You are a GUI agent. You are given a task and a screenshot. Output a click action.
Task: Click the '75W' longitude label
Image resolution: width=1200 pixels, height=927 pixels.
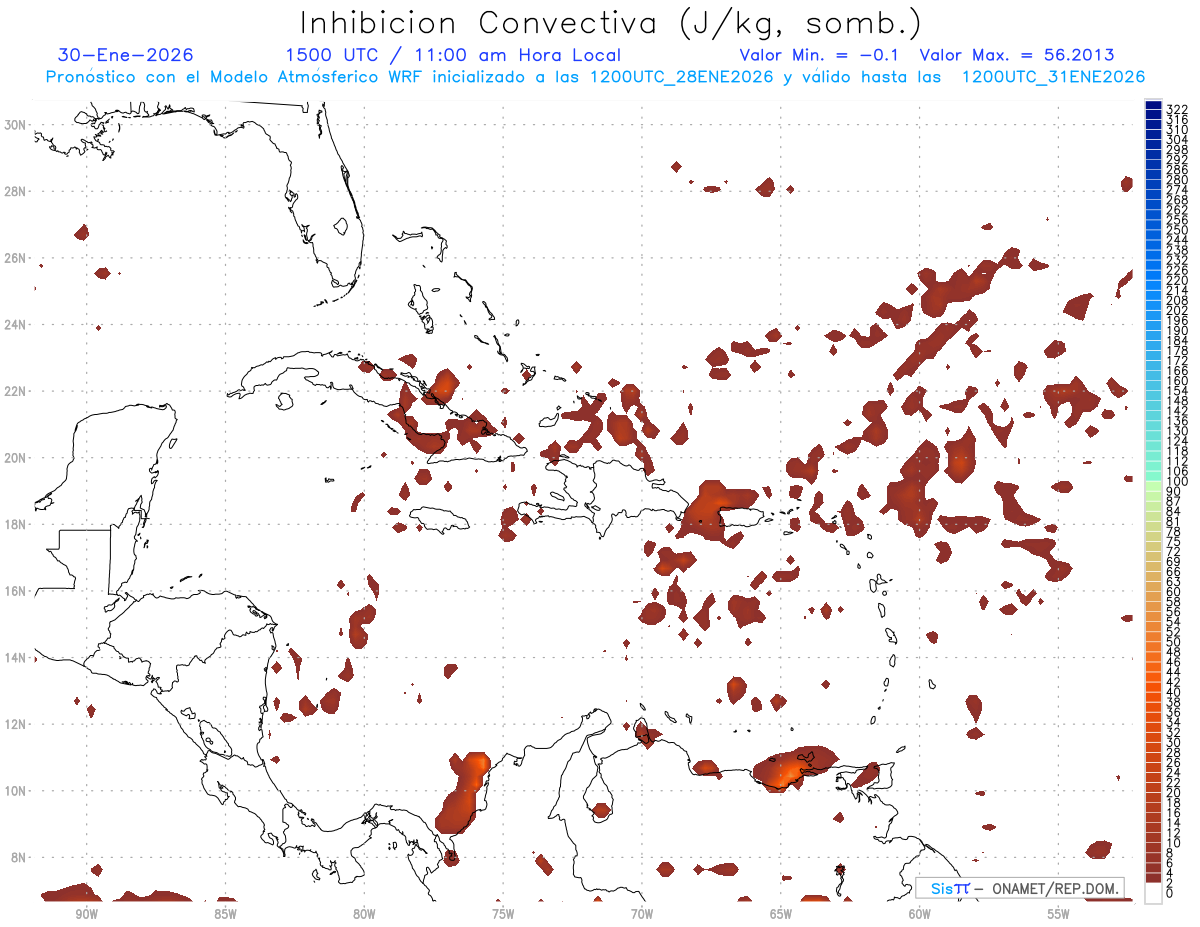[x=503, y=913]
